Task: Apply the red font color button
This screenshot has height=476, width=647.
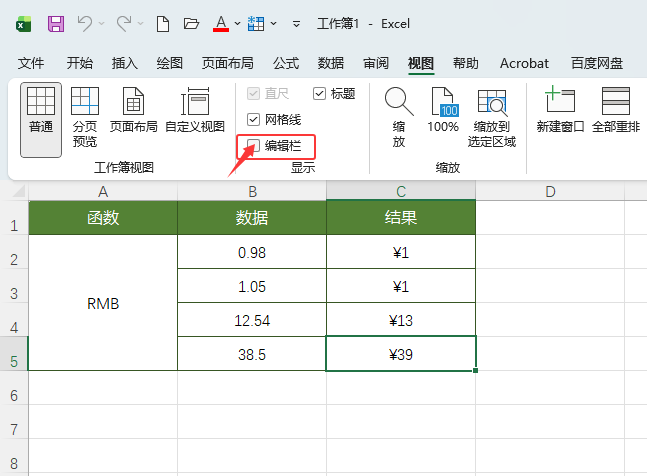Action: point(221,24)
